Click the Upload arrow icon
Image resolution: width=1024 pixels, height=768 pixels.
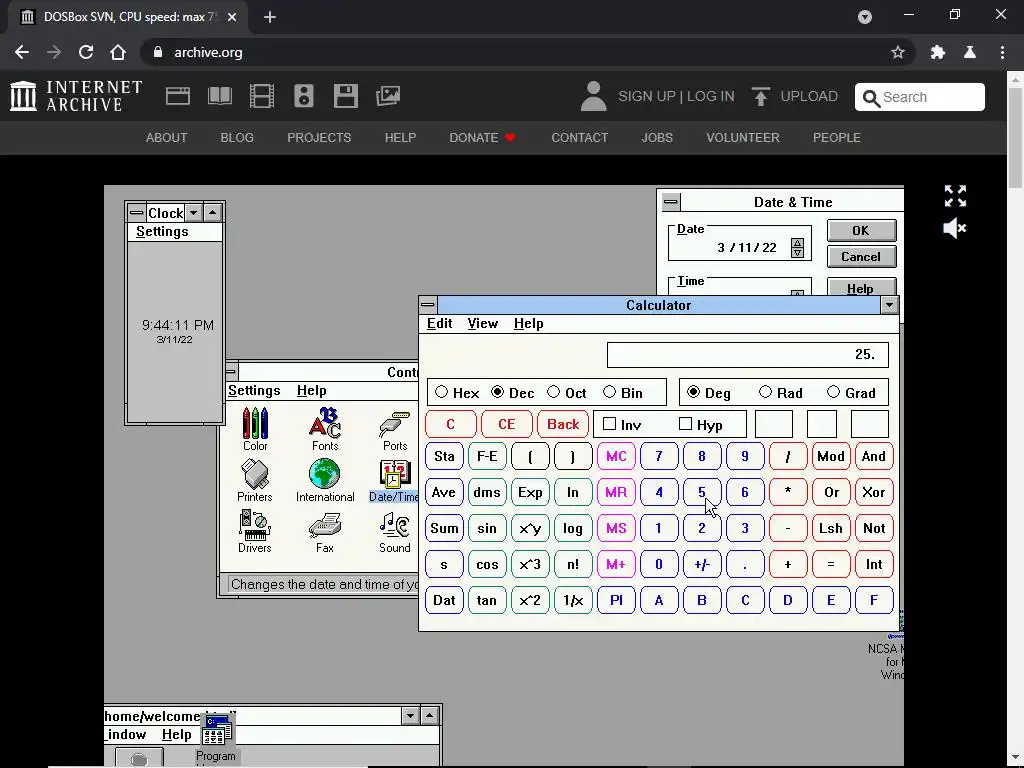[x=760, y=97]
